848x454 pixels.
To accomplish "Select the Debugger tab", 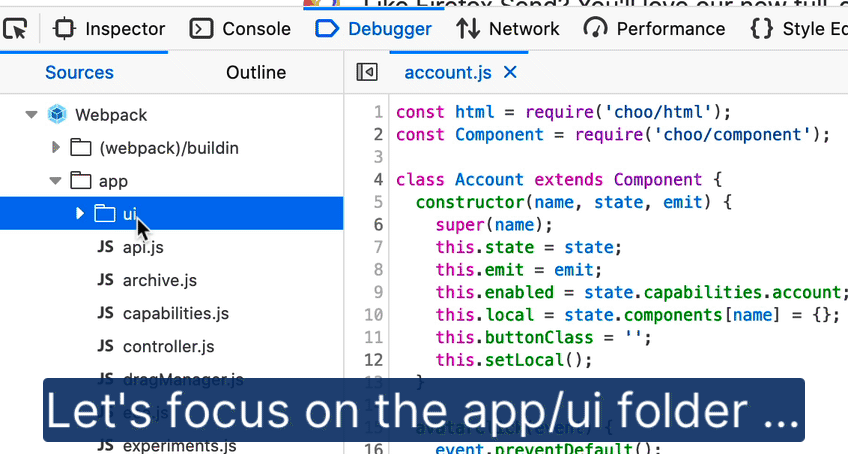I will pos(374,29).
